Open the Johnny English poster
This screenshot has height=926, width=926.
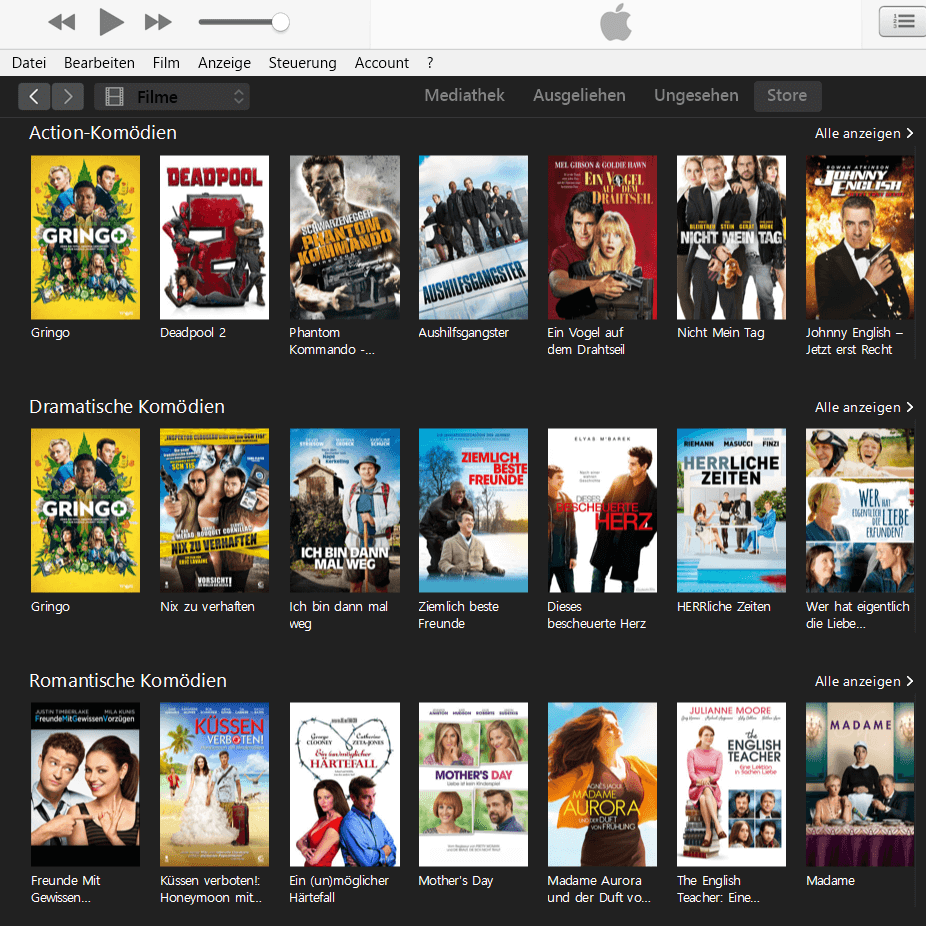coord(860,237)
